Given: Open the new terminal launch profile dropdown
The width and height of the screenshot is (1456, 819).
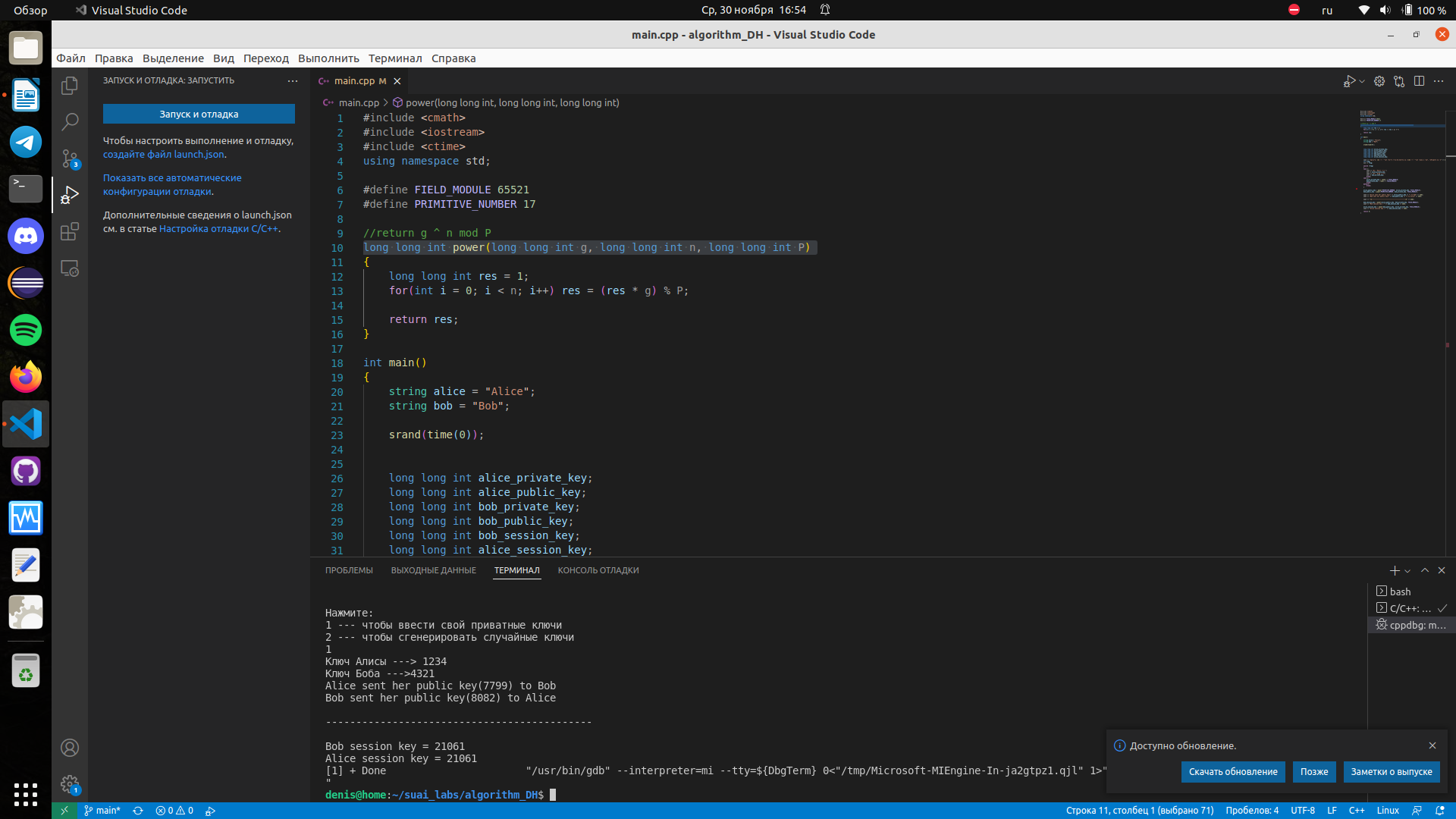Looking at the screenshot, I should 1407,571.
